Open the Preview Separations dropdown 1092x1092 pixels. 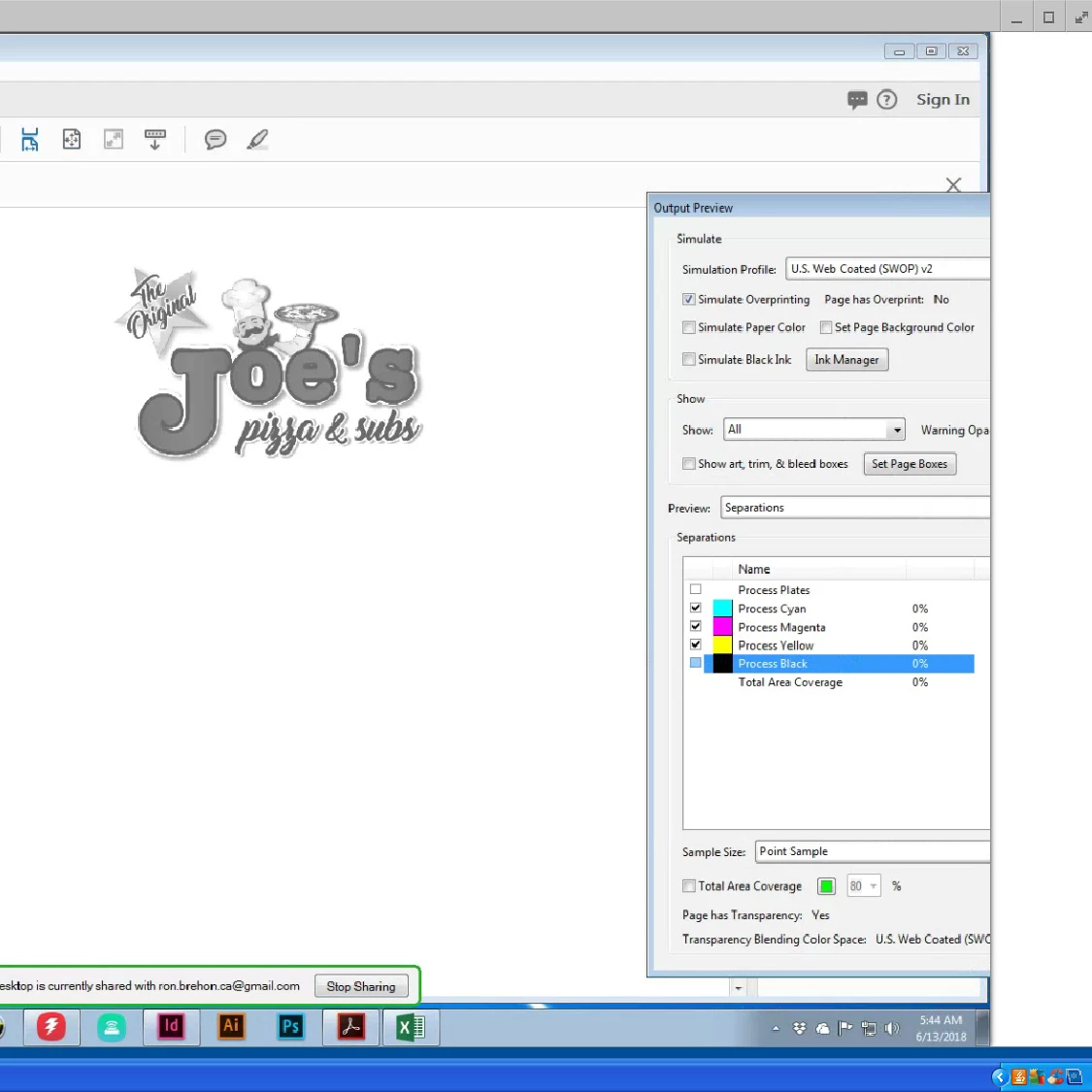pos(854,508)
